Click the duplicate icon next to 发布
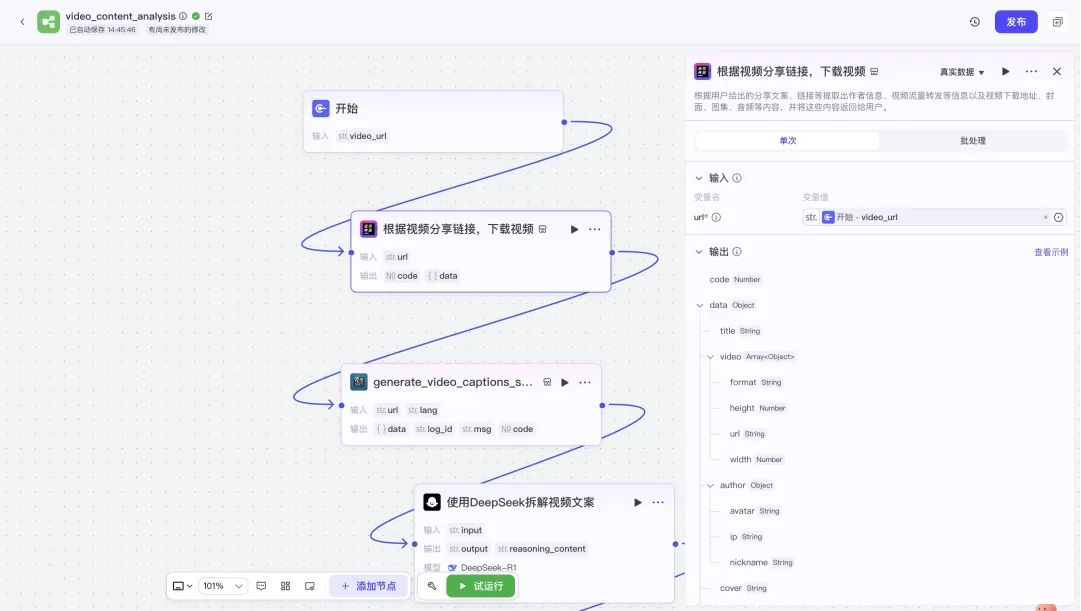Image resolution: width=1081 pixels, height=611 pixels. click(1058, 22)
